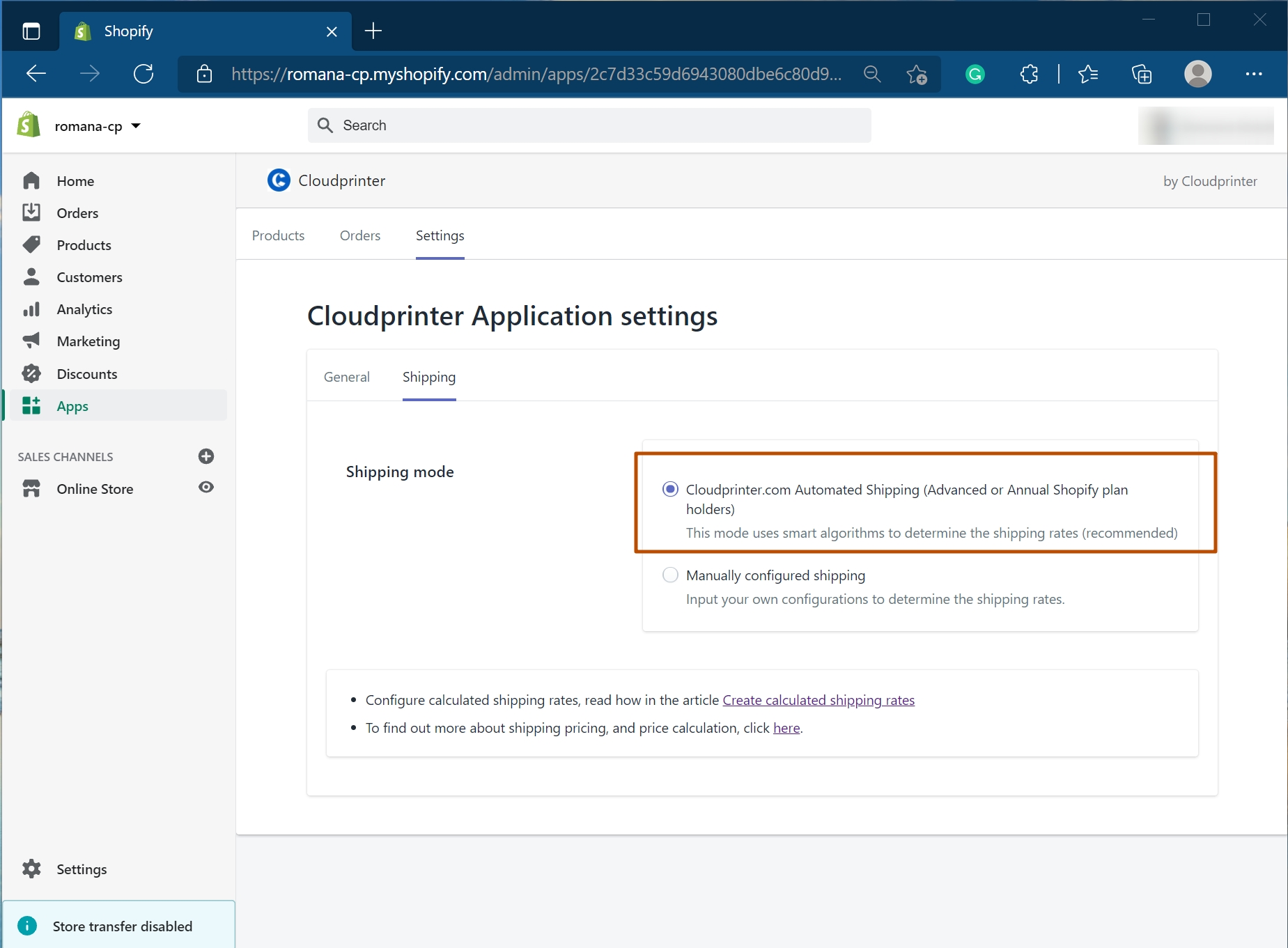
Task: Click the Analytics bar chart icon
Action: point(31,309)
